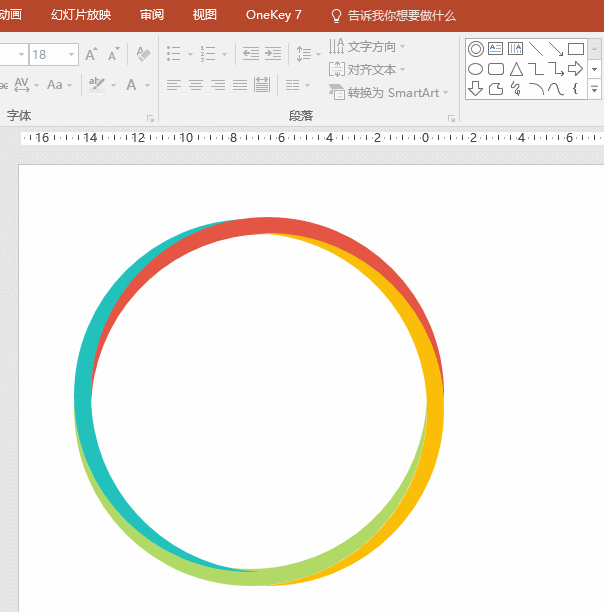
Task: Choose the oval shape from the gallery
Action: (x=476, y=69)
